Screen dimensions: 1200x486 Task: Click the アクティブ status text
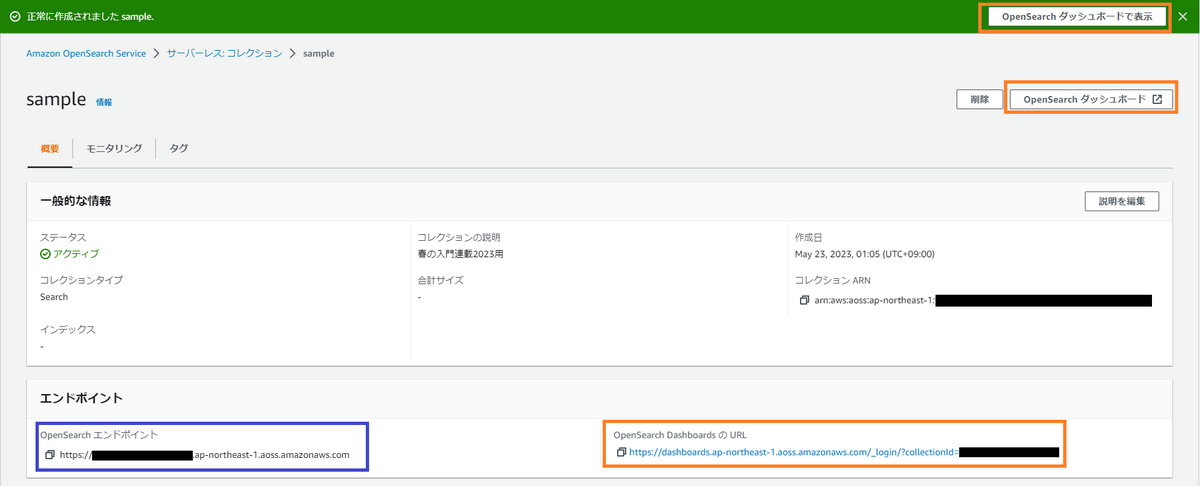click(x=75, y=254)
